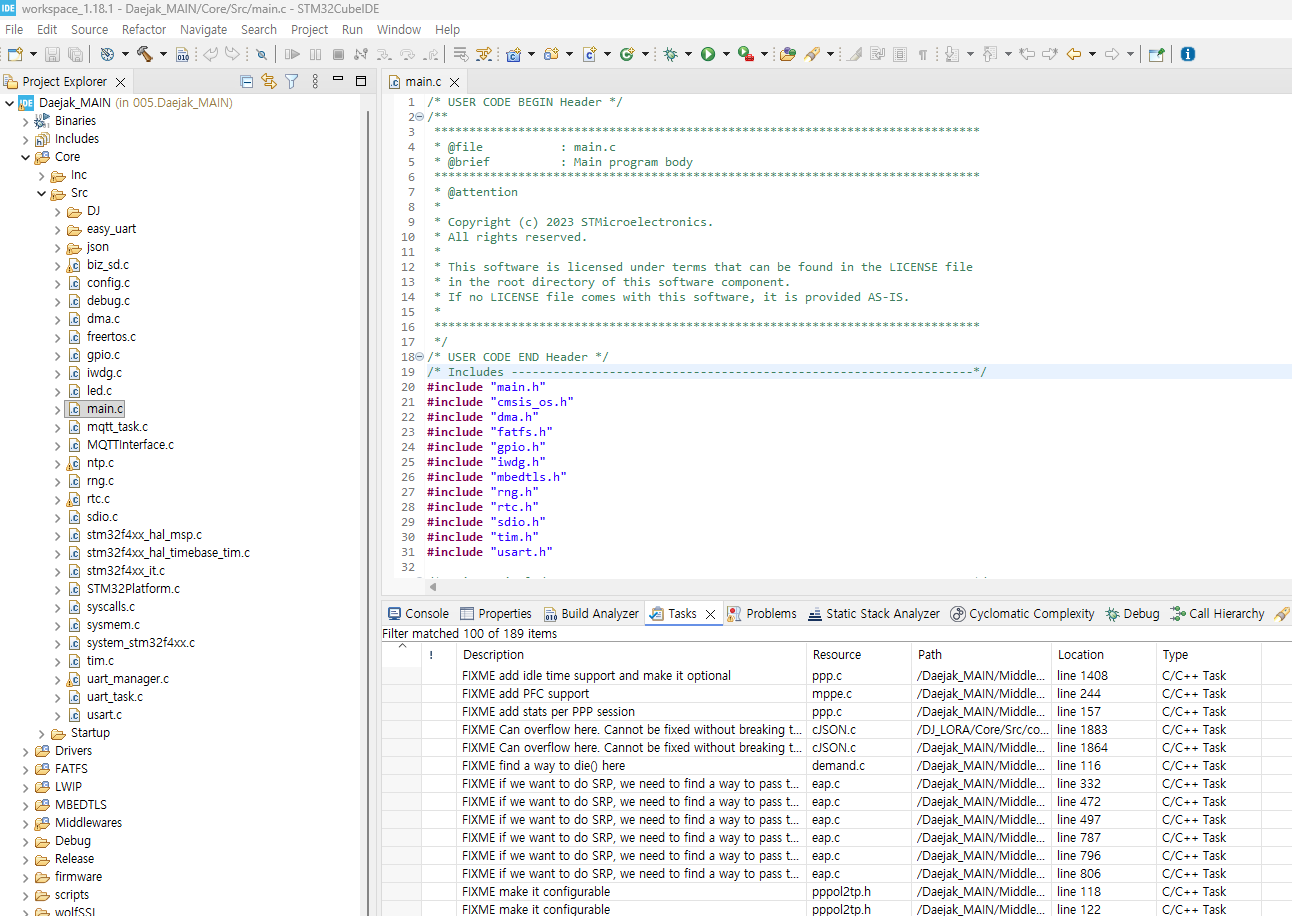Toggle Block Selection mode icon
This screenshot has height=916, width=1292.
[900, 54]
